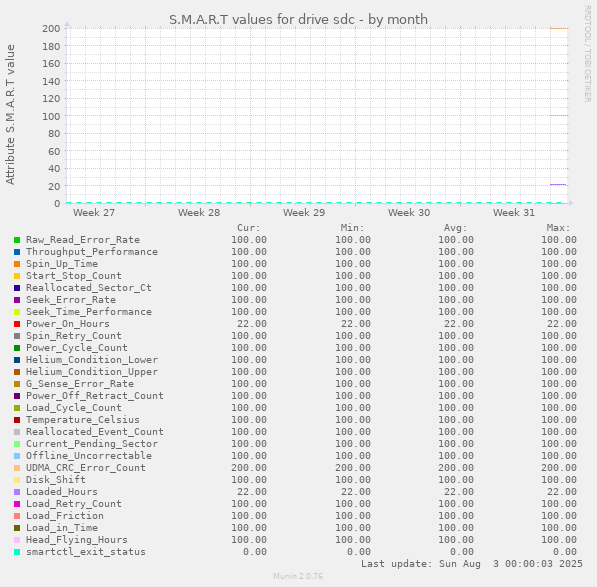This screenshot has height=587, width=597.
Task: Click the cyan smartctl_exit_status legend swatch
Action: click(17, 552)
